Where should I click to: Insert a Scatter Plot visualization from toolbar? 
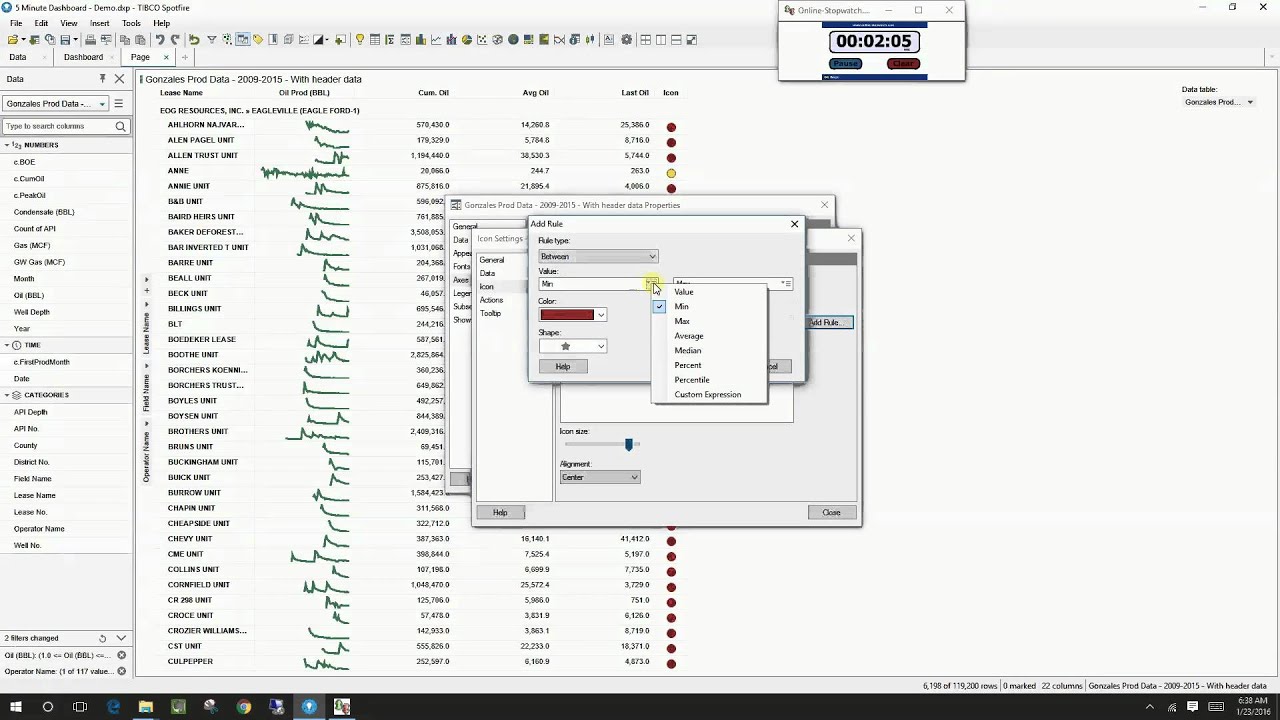pos(482,40)
